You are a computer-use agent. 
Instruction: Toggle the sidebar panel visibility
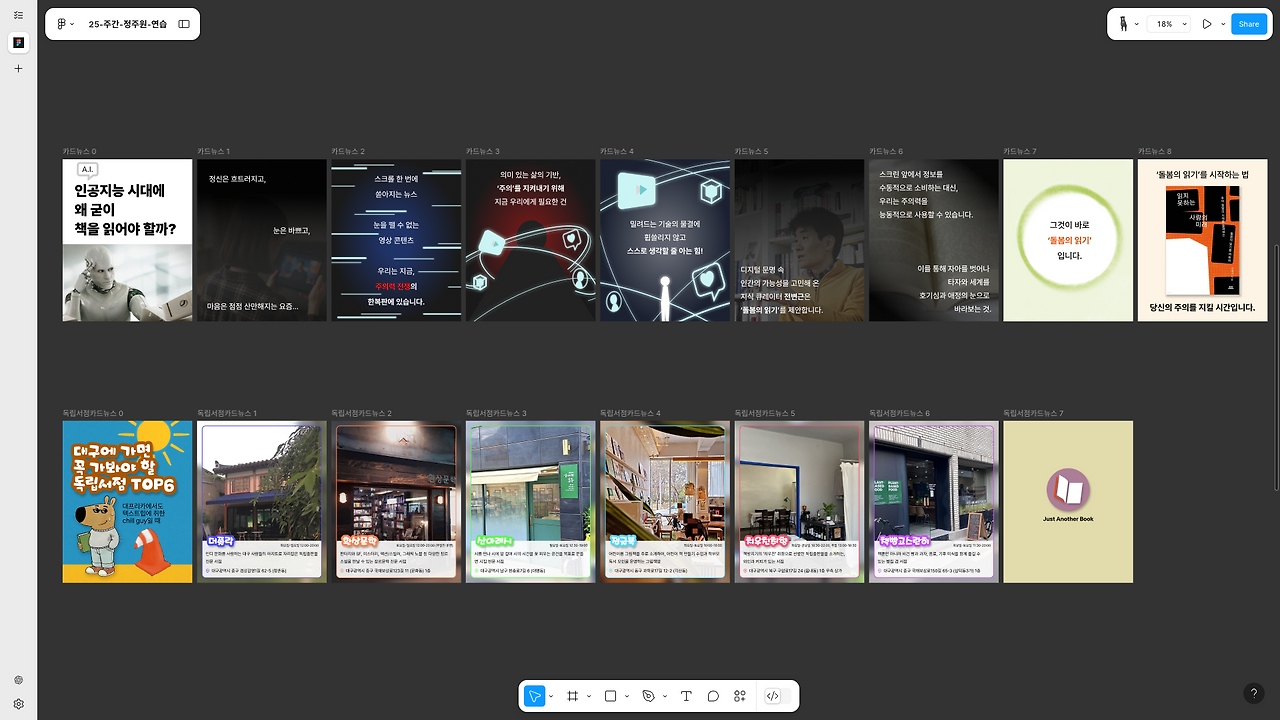(x=184, y=24)
